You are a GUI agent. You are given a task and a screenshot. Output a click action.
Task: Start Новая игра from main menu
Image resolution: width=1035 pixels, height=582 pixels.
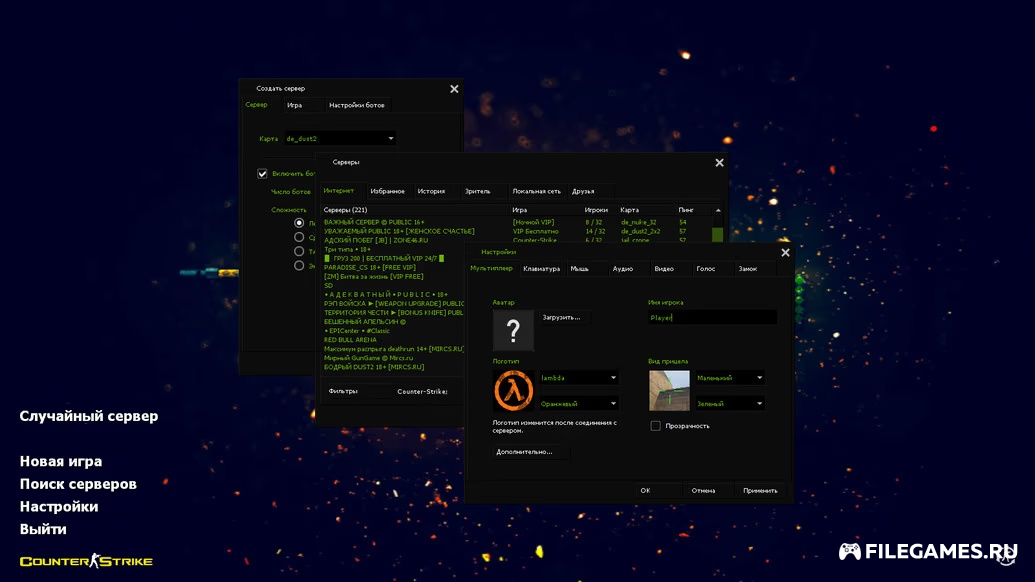click(61, 461)
